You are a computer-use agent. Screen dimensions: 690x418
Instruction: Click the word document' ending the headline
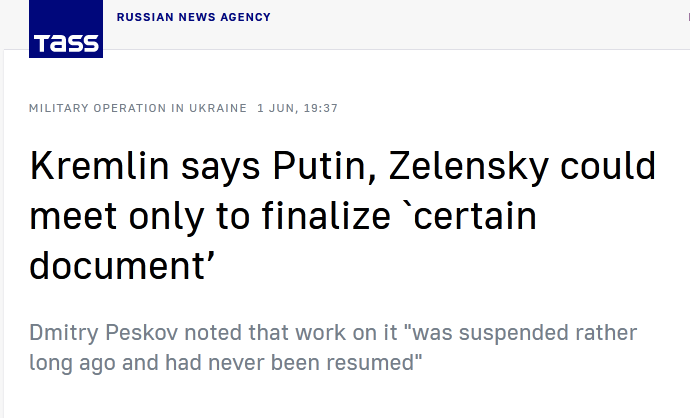[122, 266]
